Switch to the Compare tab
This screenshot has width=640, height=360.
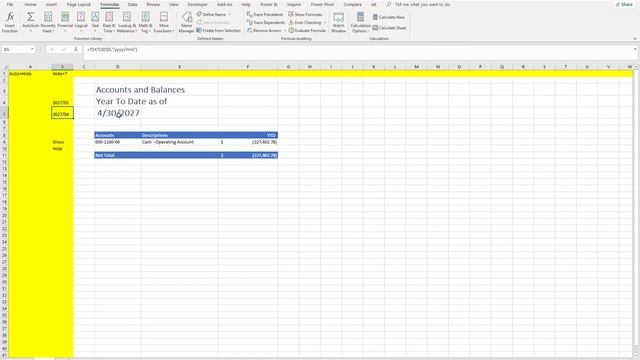[353, 4]
